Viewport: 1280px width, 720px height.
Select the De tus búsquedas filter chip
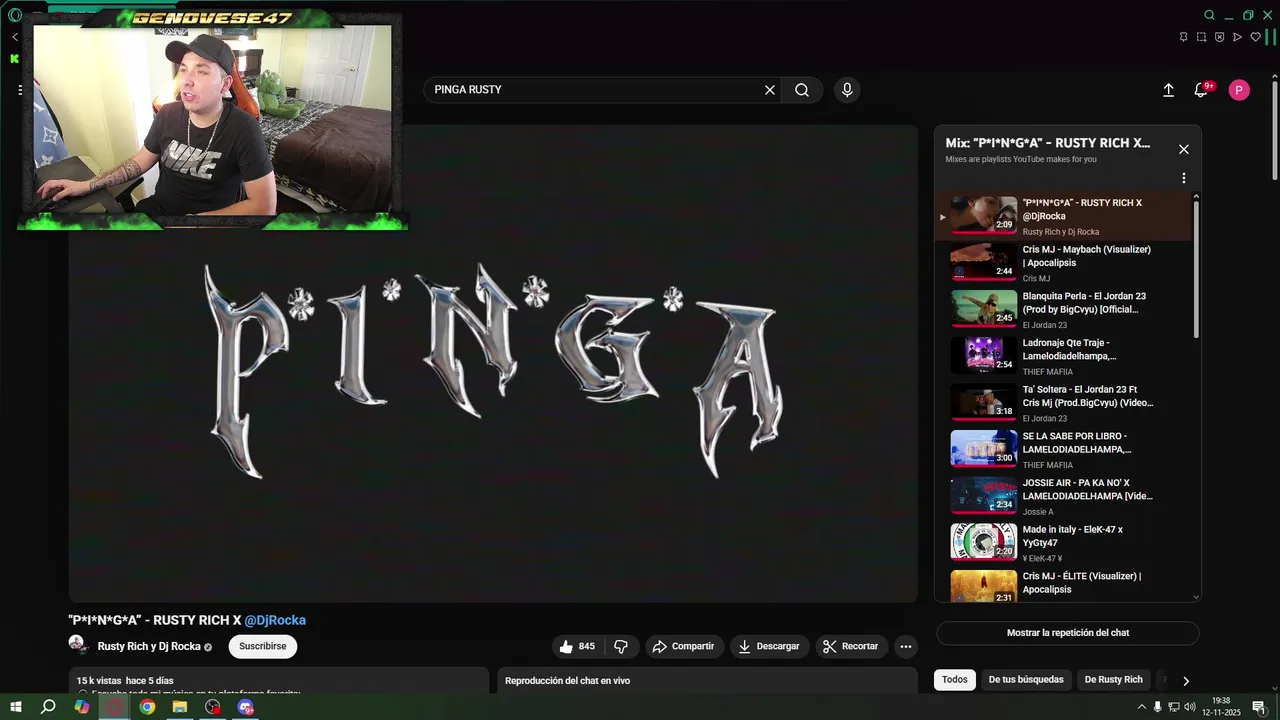(1026, 680)
